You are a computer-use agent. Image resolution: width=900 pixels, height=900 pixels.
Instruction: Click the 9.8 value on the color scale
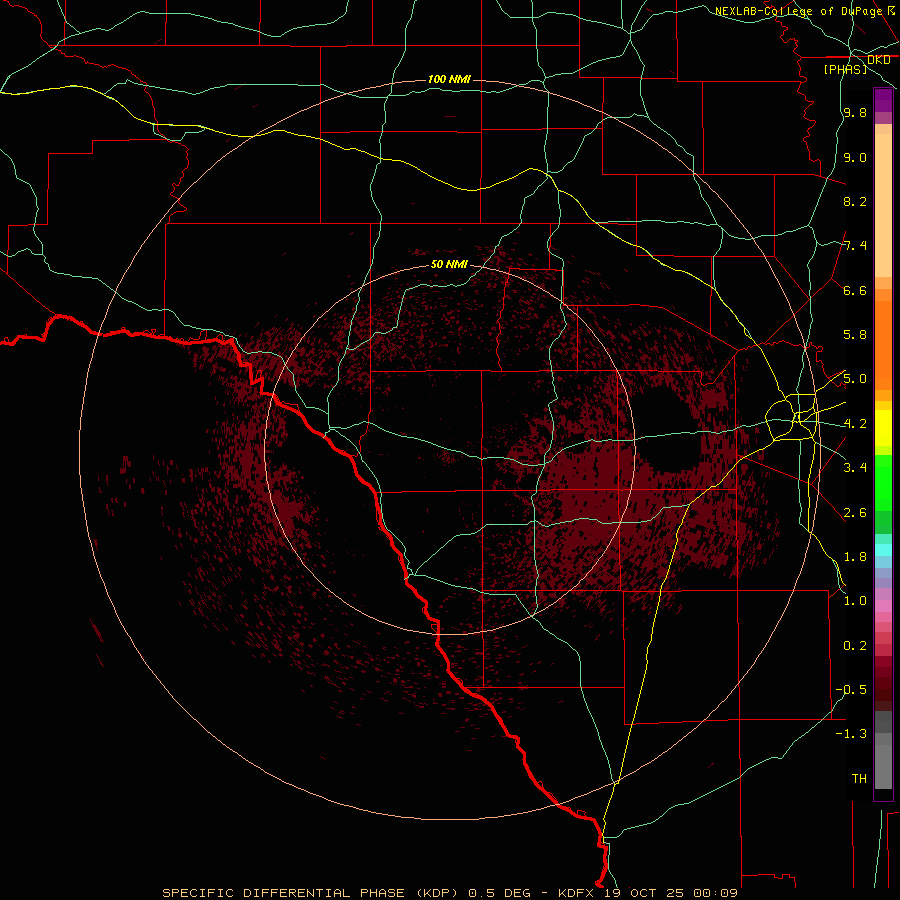(x=854, y=112)
